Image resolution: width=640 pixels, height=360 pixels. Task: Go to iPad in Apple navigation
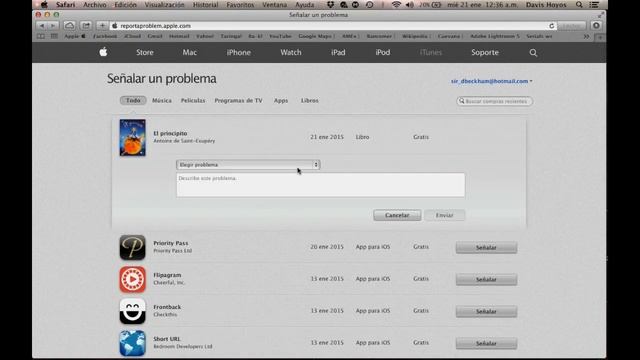[x=338, y=52]
